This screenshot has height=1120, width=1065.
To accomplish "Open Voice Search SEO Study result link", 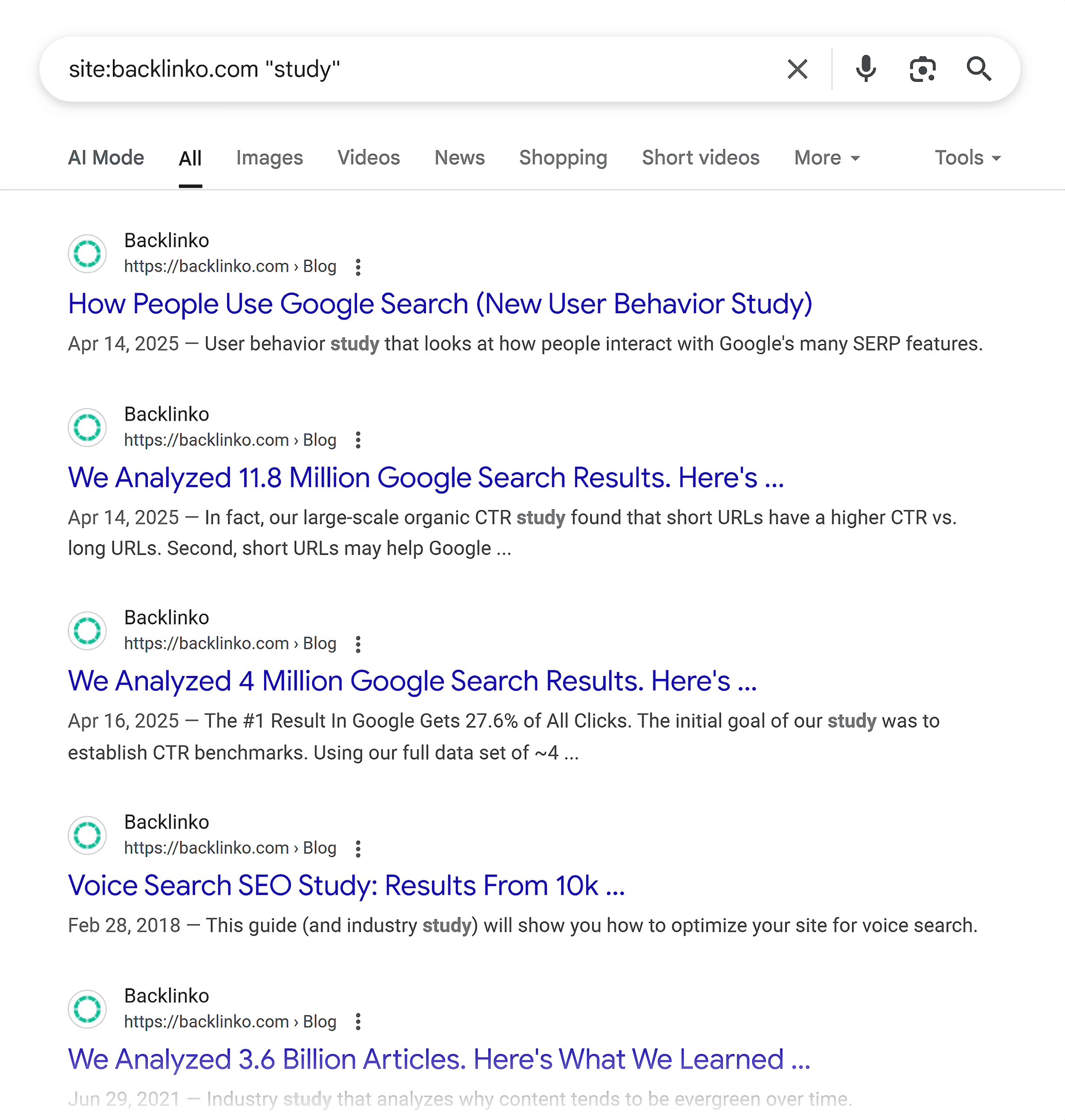I will pos(346,885).
